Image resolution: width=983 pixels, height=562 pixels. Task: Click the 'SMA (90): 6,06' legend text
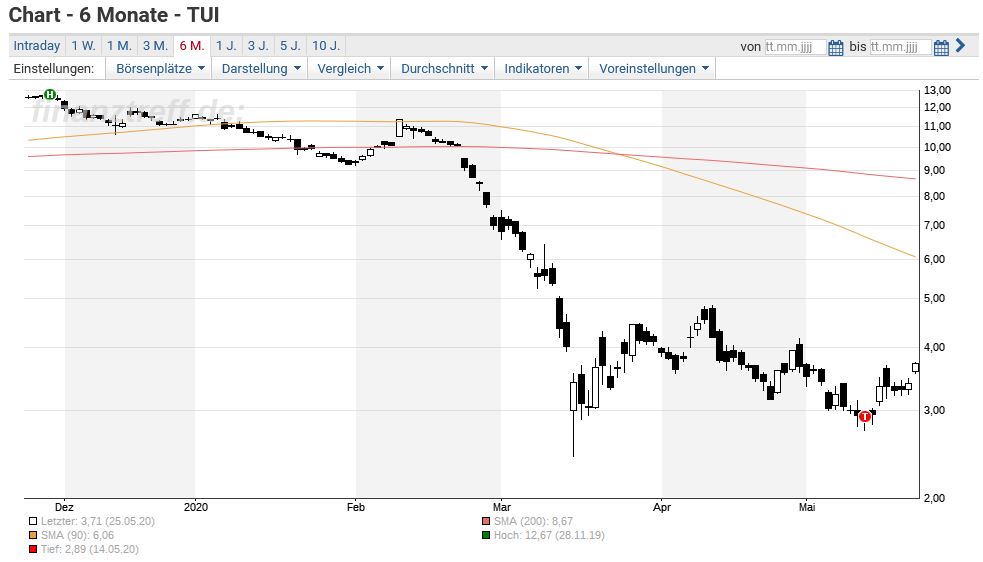[x=78, y=535]
